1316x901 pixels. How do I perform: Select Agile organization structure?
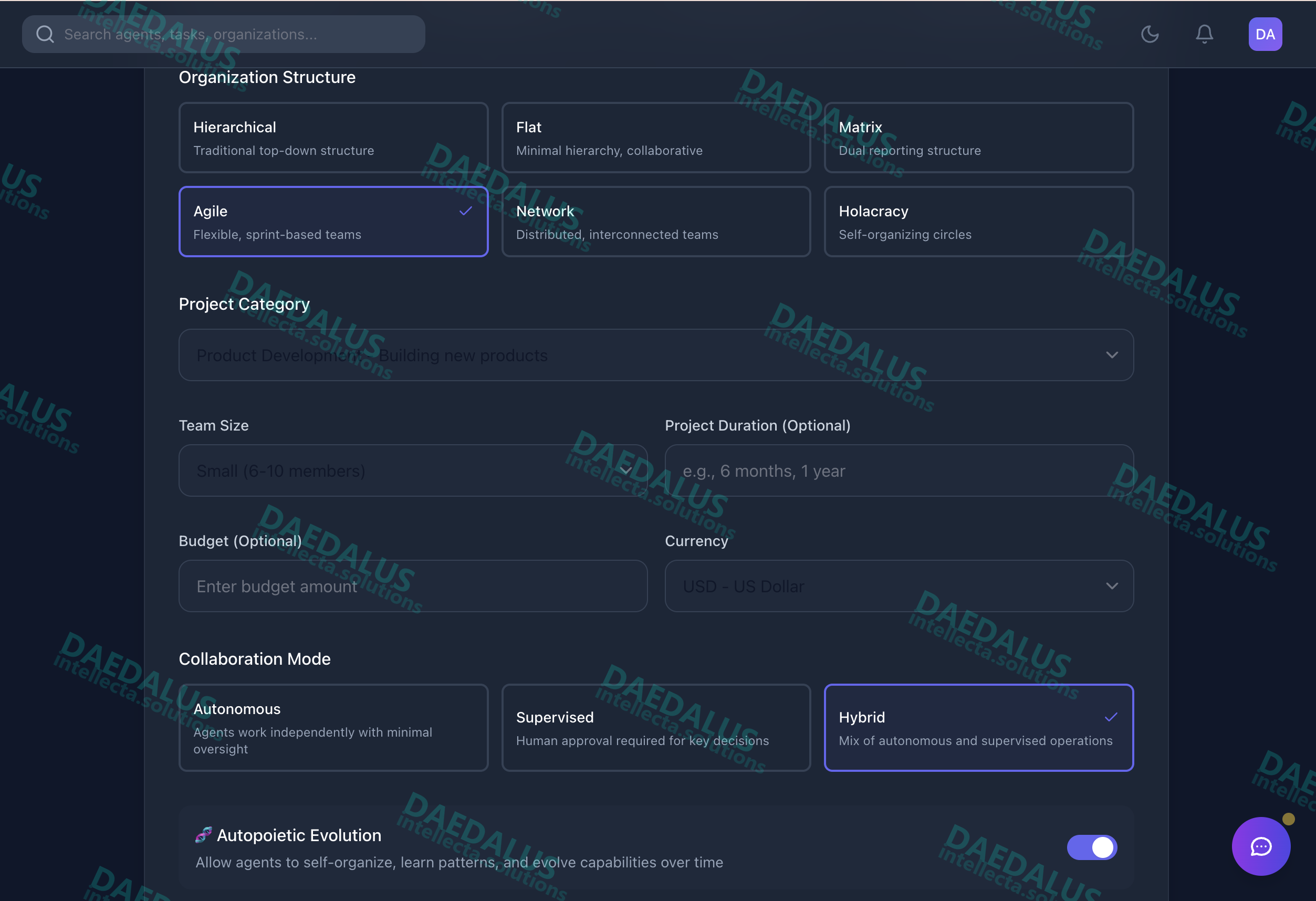point(333,222)
